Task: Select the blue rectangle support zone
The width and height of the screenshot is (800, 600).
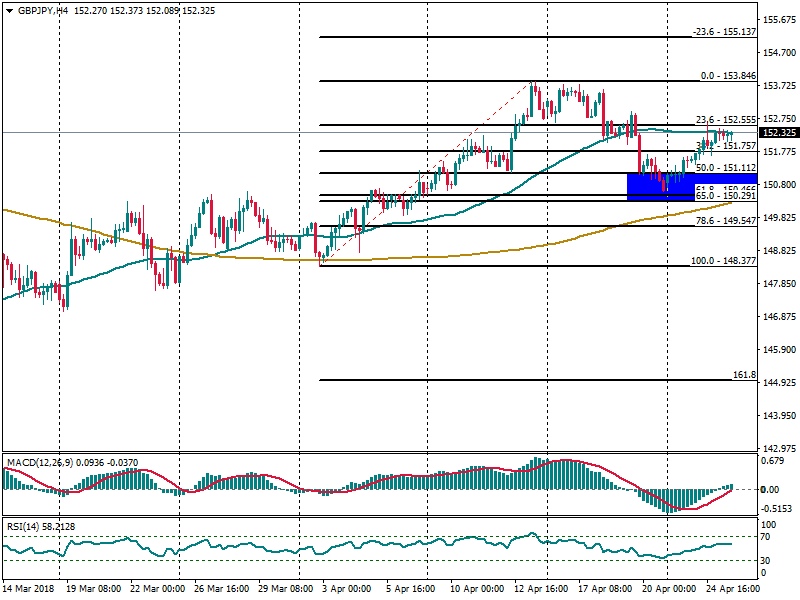Action: point(660,185)
